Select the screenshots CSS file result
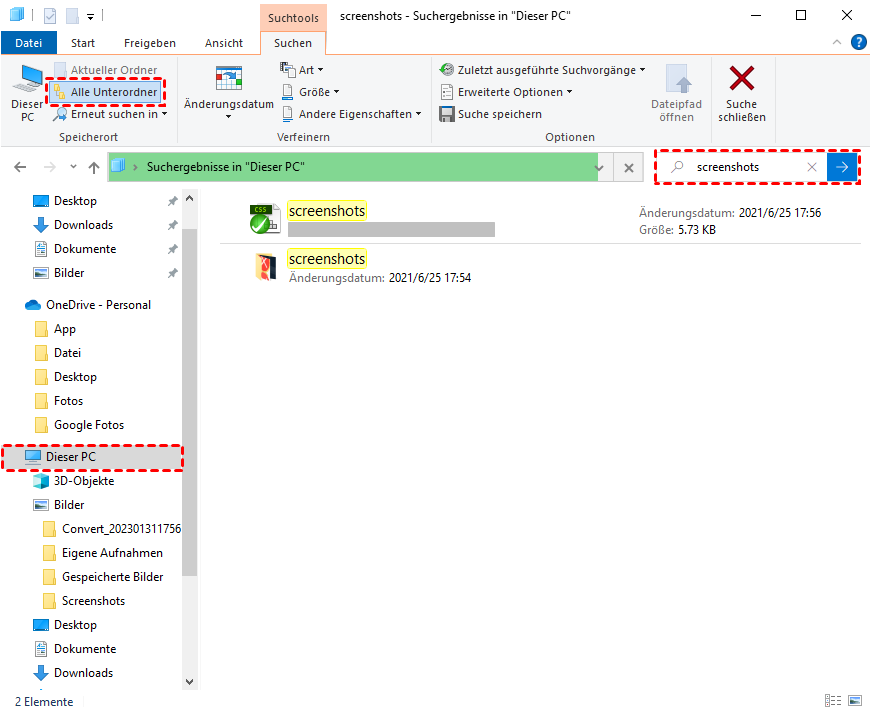 [540, 219]
